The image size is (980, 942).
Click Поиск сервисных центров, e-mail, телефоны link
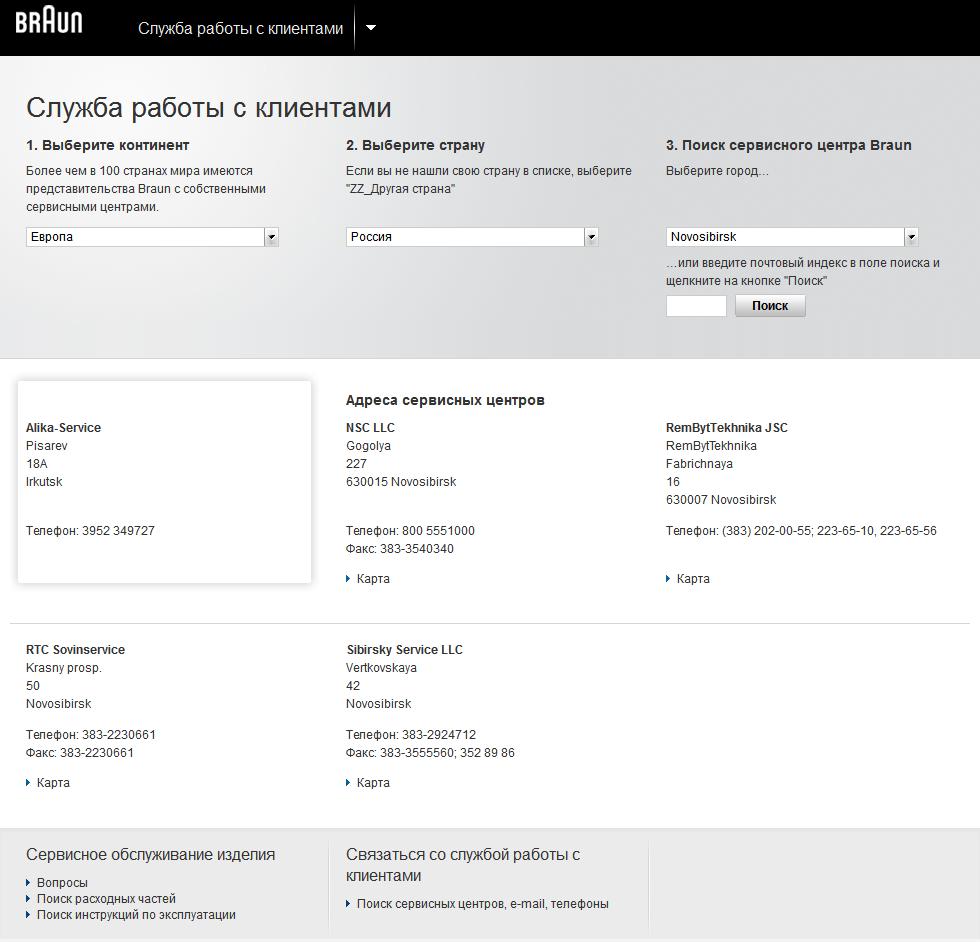tap(482, 904)
